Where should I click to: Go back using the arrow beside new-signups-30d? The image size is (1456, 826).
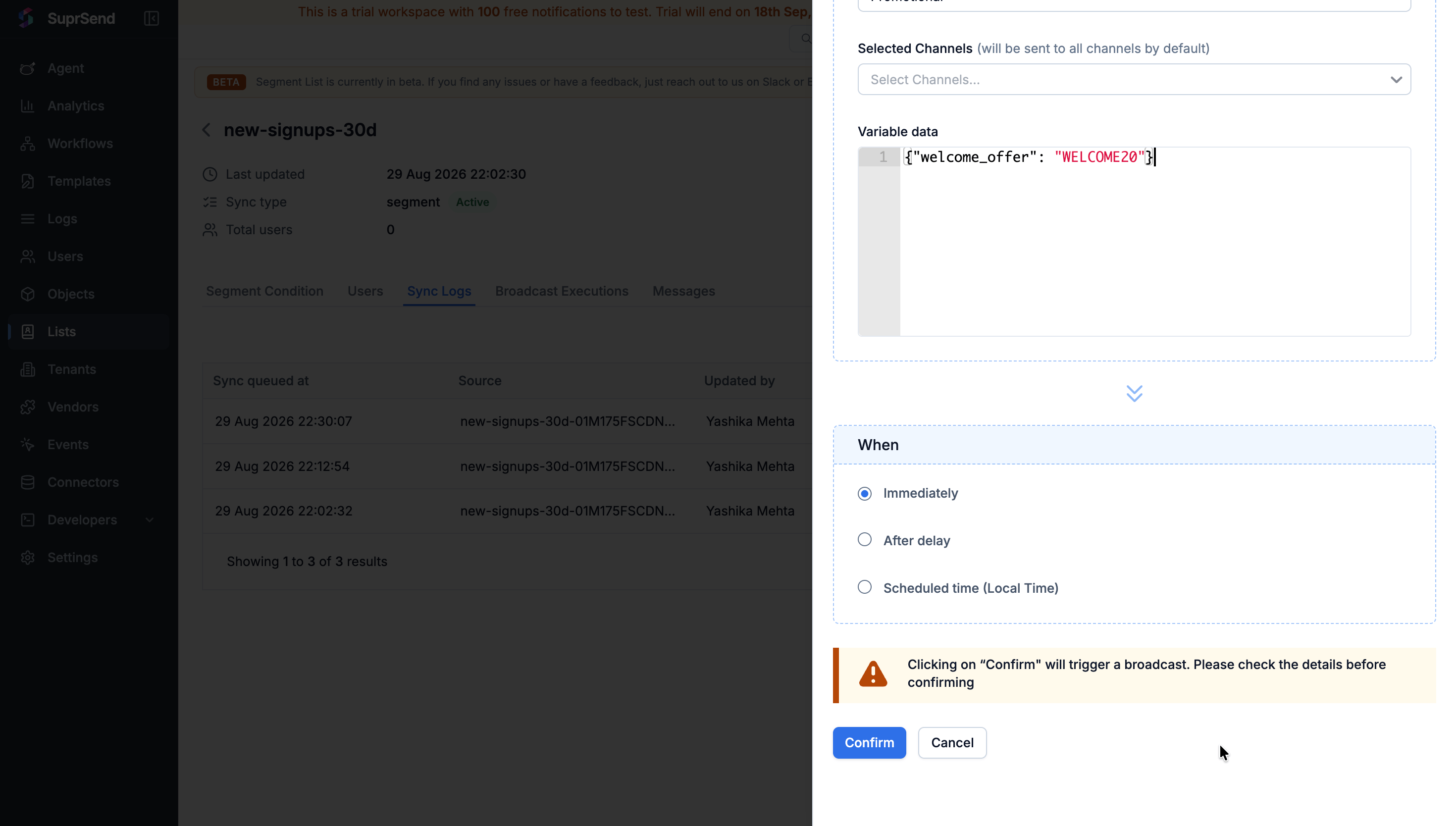pyautogui.click(x=207, y=130)
